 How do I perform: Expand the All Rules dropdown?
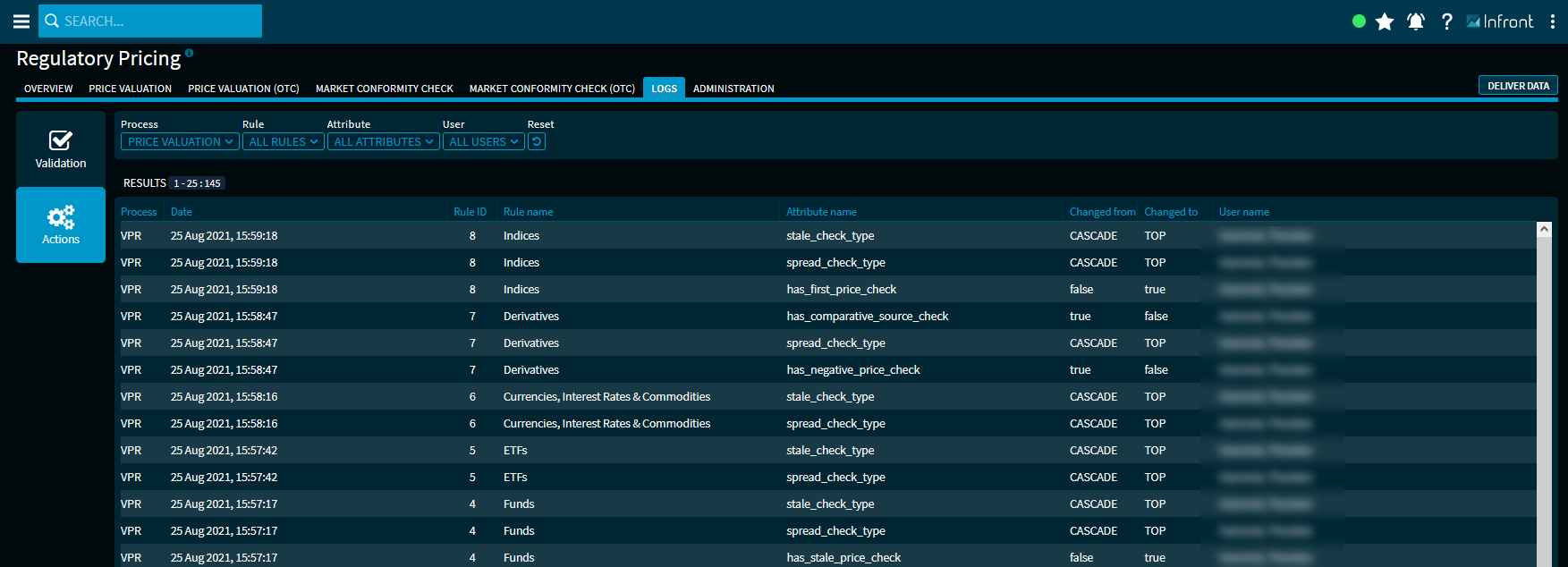coord(284,141)
